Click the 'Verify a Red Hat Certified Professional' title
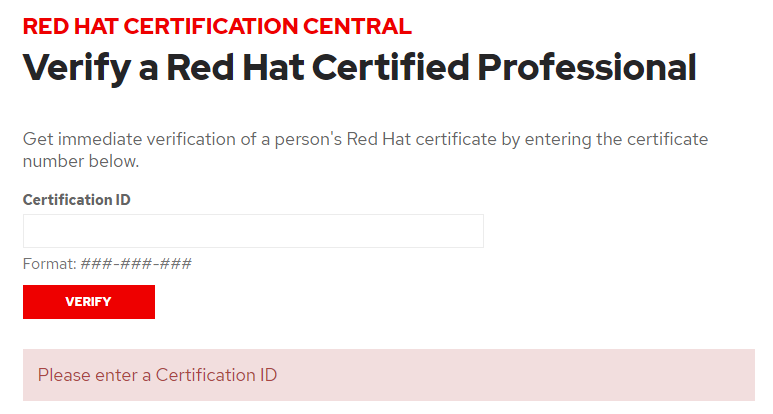 pos(359,68)
